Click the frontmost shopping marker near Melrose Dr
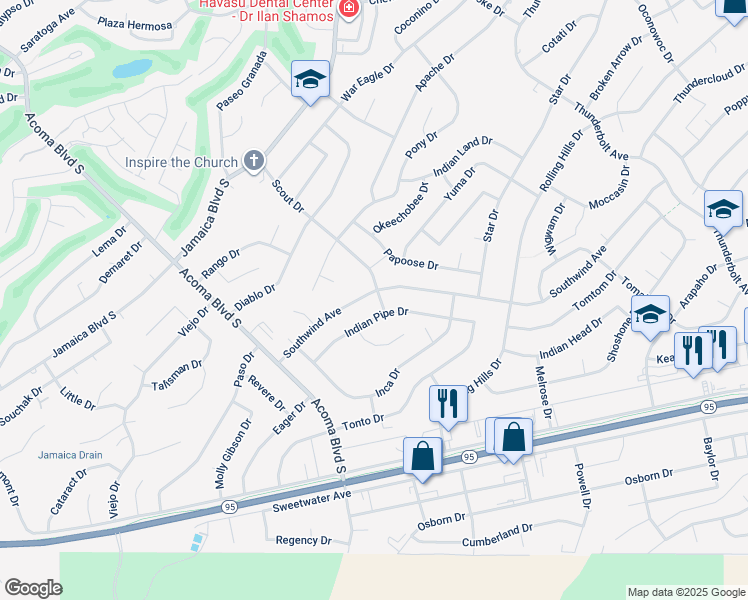 coord(513,437)
